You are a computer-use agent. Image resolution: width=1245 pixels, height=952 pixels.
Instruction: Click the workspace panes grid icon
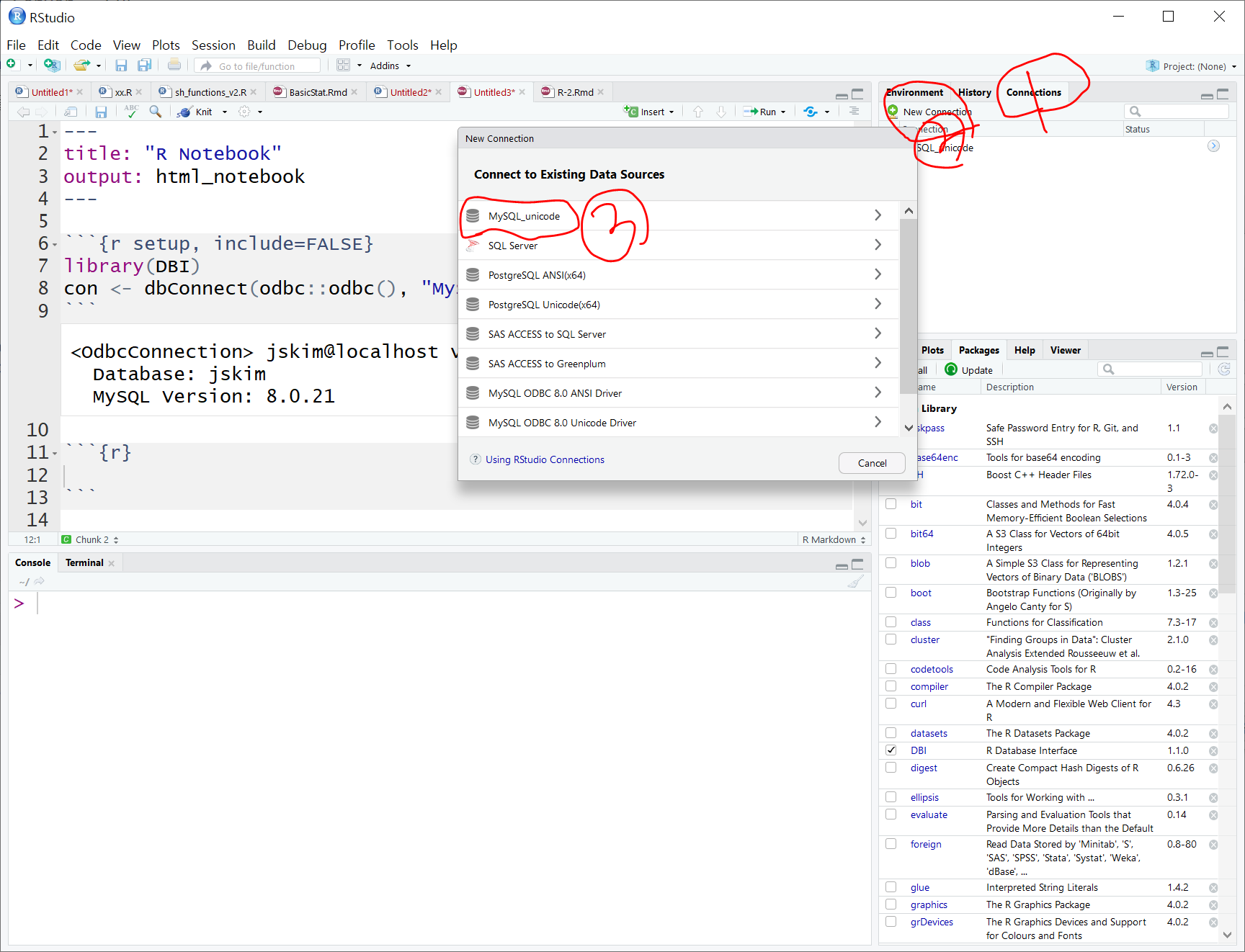[x=344, y=66]
